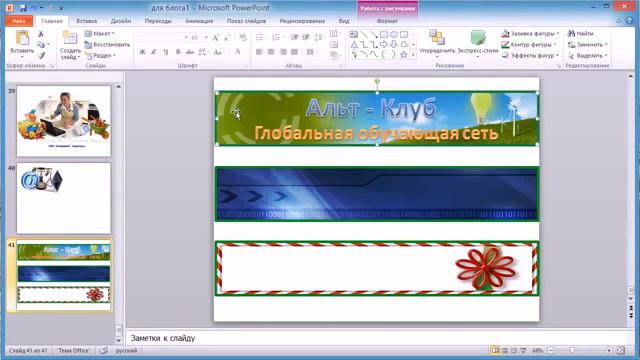
Task: Open the Layout (Макет) dropdown
Action: (100, 33)
